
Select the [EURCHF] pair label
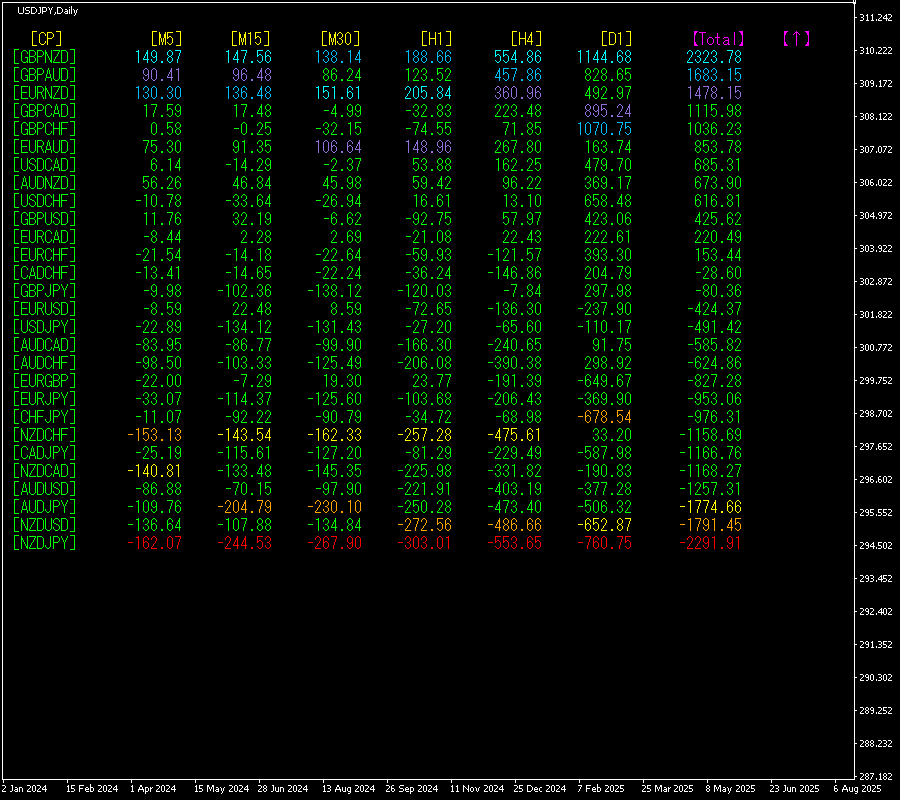click(45, 255)
